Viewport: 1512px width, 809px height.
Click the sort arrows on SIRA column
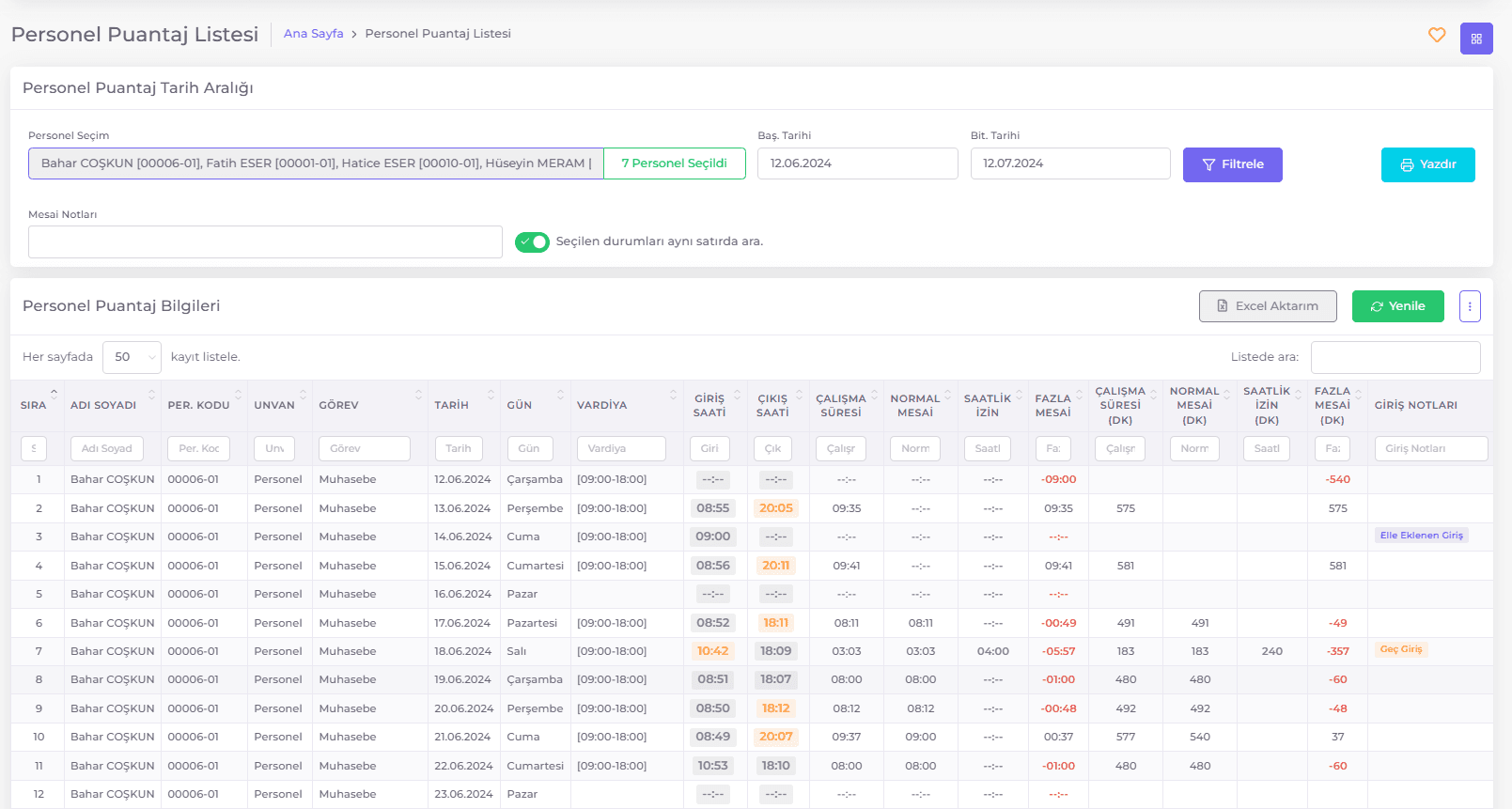(54, 395)
